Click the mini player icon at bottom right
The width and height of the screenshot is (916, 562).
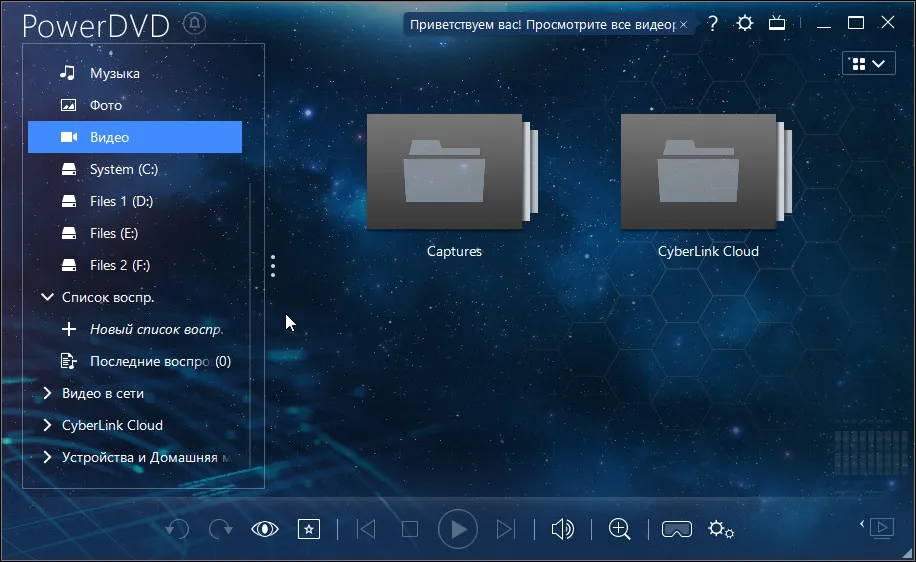pyautogui.click(x=882, y=528)
